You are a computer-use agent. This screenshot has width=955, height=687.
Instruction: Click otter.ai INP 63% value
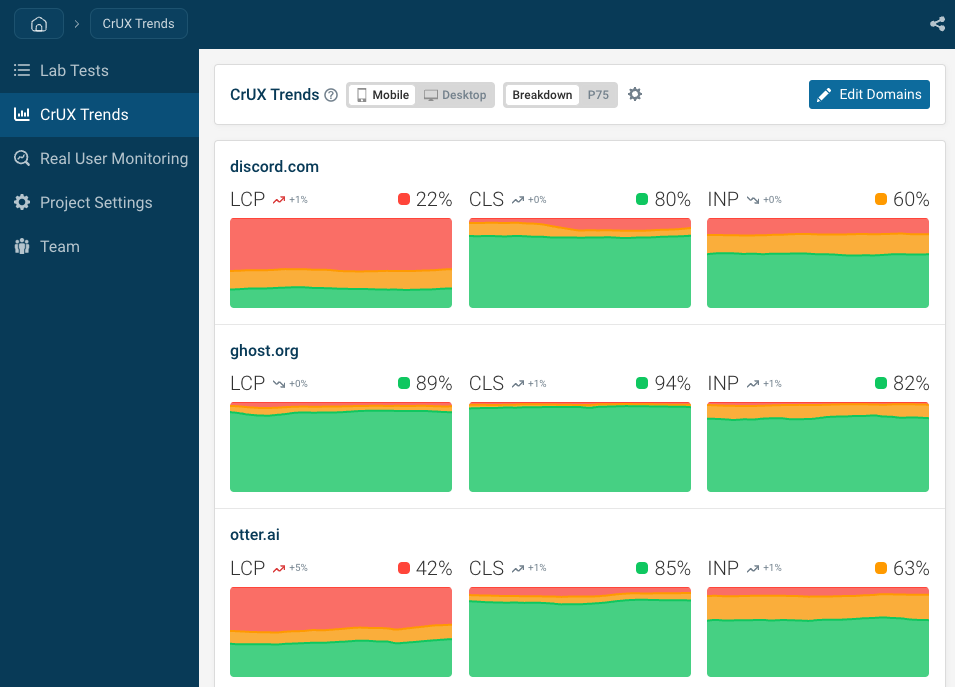(x=911, y=568)
